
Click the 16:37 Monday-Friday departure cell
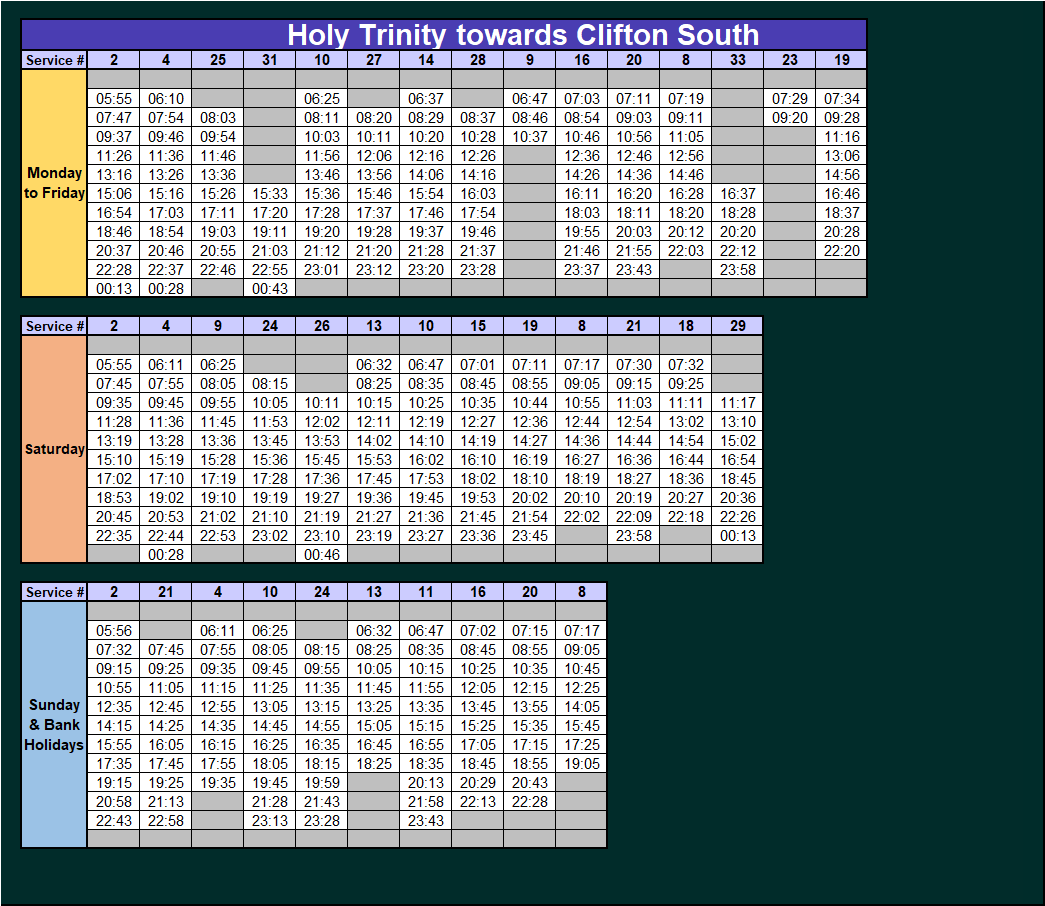738,194
